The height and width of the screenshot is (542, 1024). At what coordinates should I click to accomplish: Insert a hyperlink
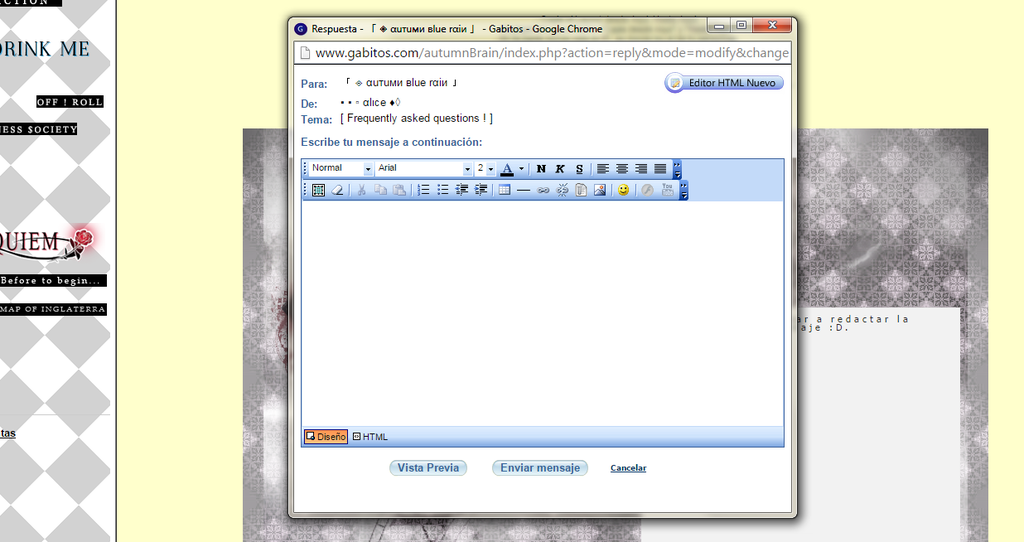543,190
